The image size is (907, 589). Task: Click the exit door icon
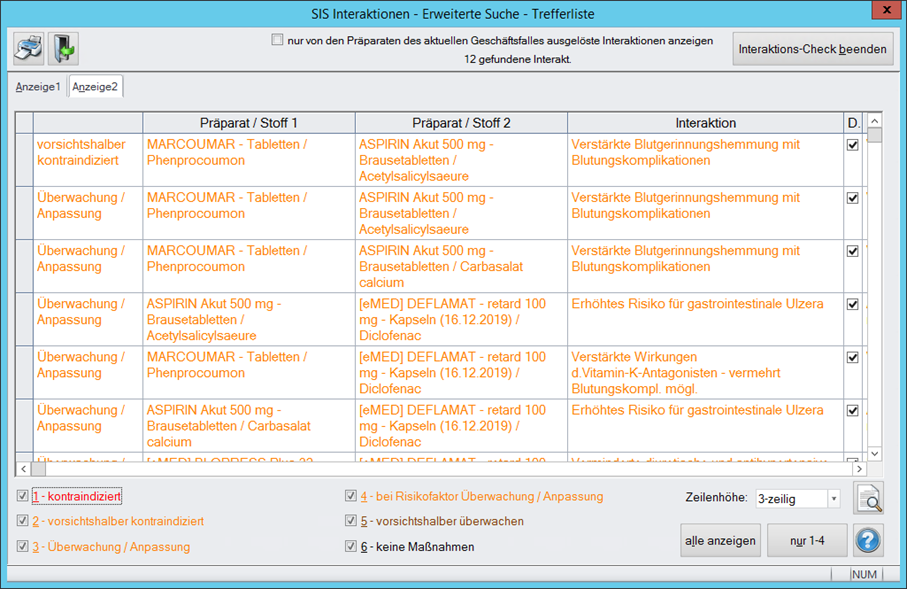[63, 48]
